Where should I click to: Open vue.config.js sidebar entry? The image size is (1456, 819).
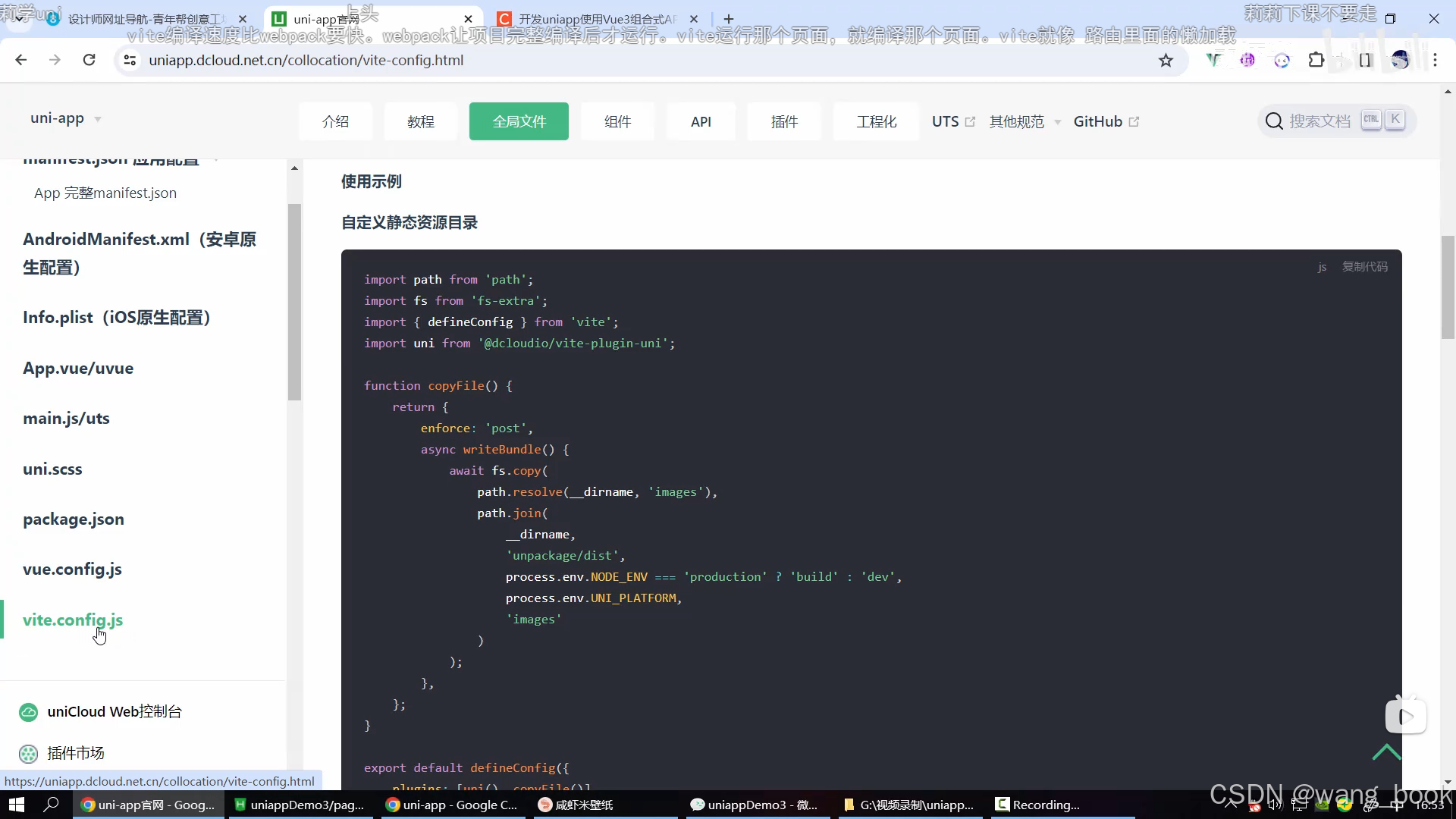(72, 569)
